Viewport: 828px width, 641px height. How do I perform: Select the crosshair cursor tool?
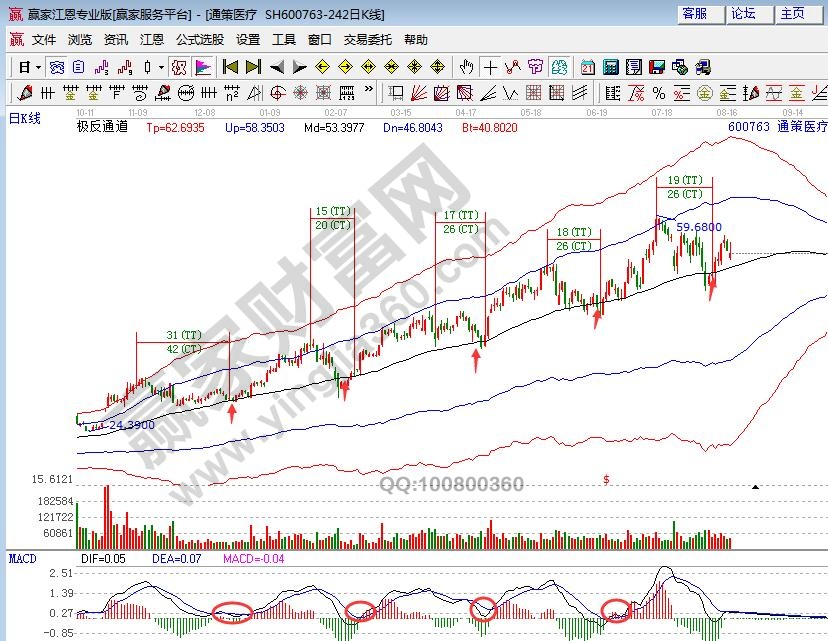490,67
